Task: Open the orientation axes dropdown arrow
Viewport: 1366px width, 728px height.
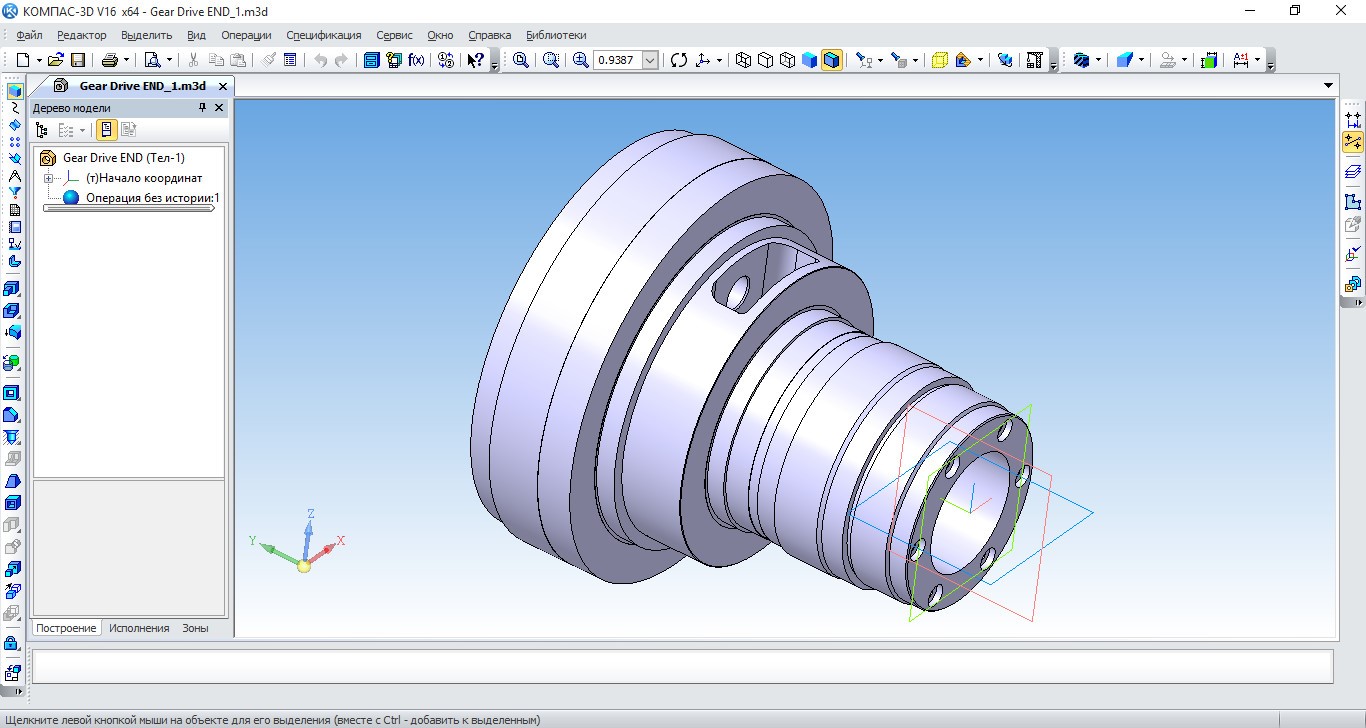Action: point(719,60)
